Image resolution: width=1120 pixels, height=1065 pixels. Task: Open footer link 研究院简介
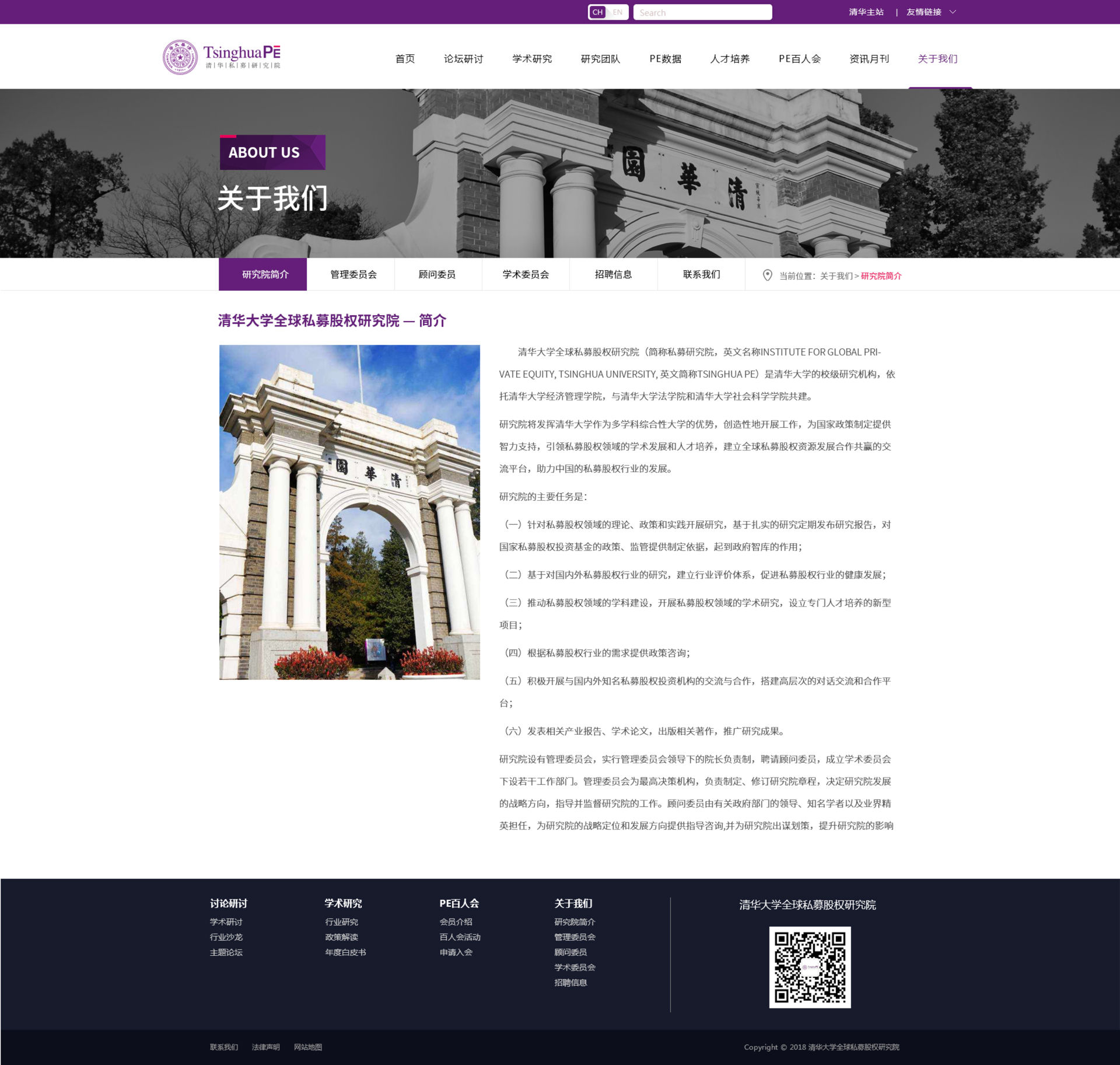click(x=575, y=922)
